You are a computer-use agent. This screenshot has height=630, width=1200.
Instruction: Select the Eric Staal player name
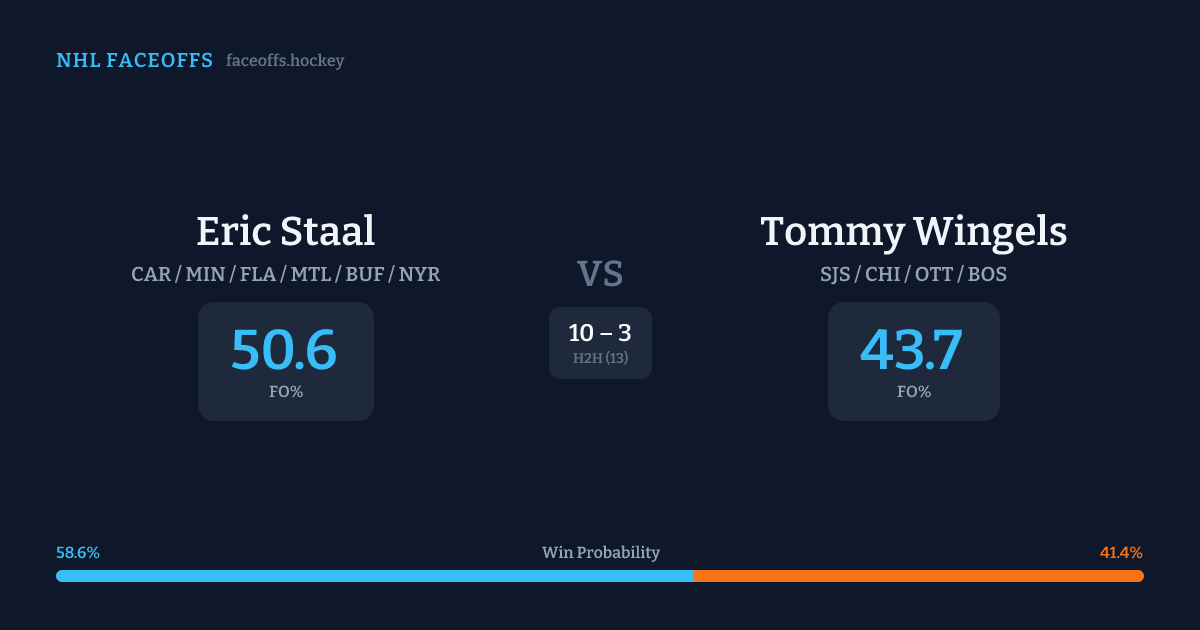[x=285, y=231]
